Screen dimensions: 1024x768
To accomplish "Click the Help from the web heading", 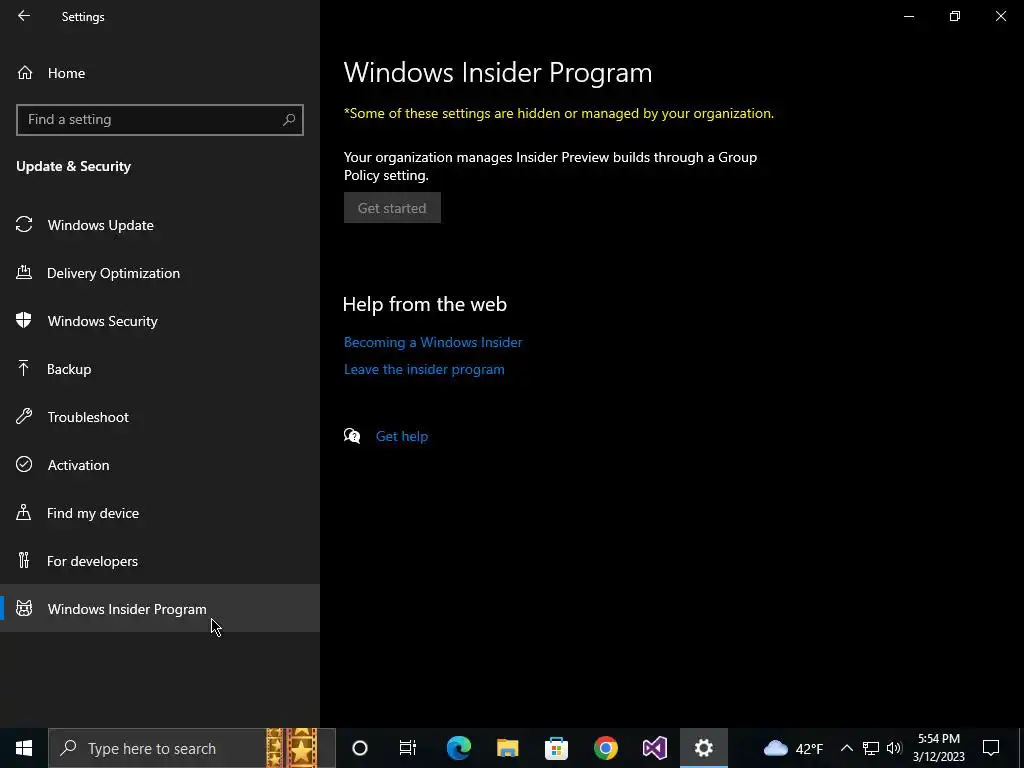I will click(x=424, y=304).
